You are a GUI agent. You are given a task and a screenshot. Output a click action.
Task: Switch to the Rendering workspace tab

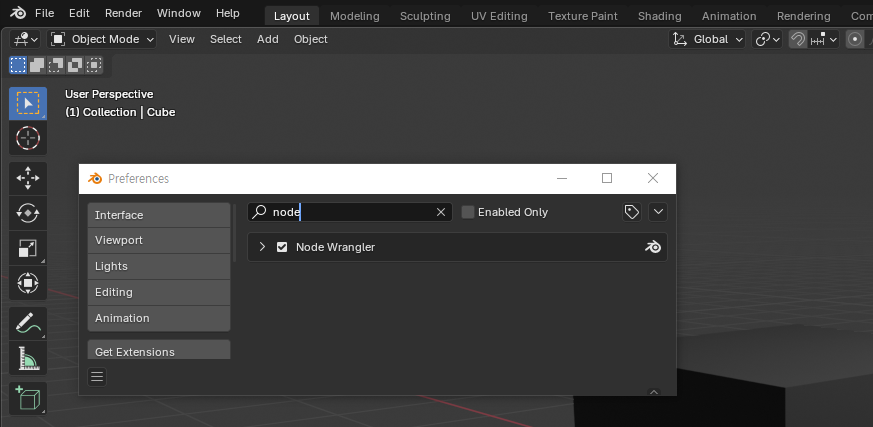pyautogui.click(x=803, y=16)
